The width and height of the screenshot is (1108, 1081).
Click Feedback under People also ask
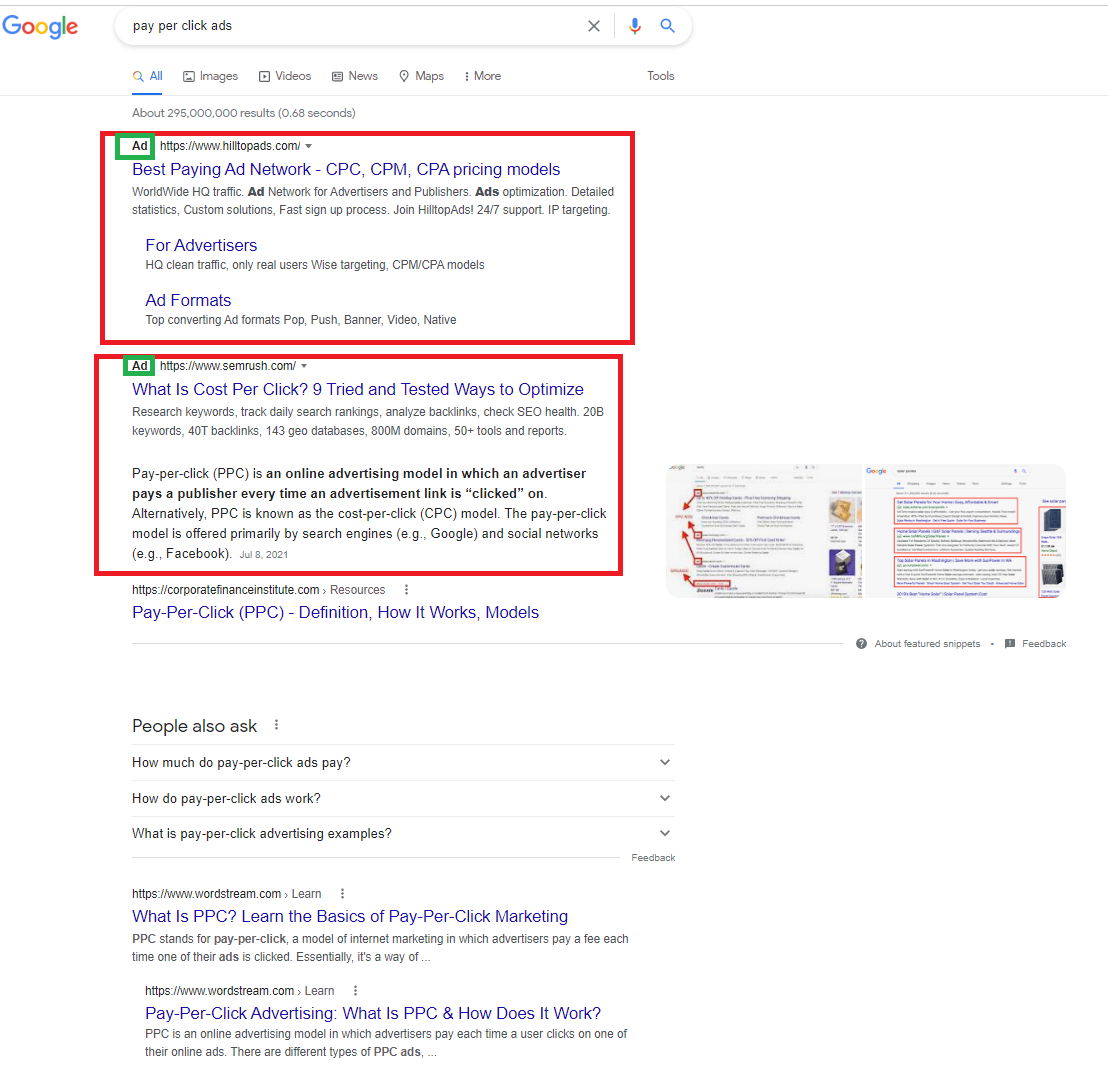[x=653, y=858]
